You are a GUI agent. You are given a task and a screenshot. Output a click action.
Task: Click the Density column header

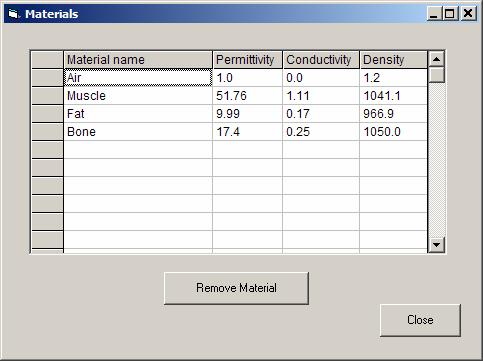click(394, 60)
